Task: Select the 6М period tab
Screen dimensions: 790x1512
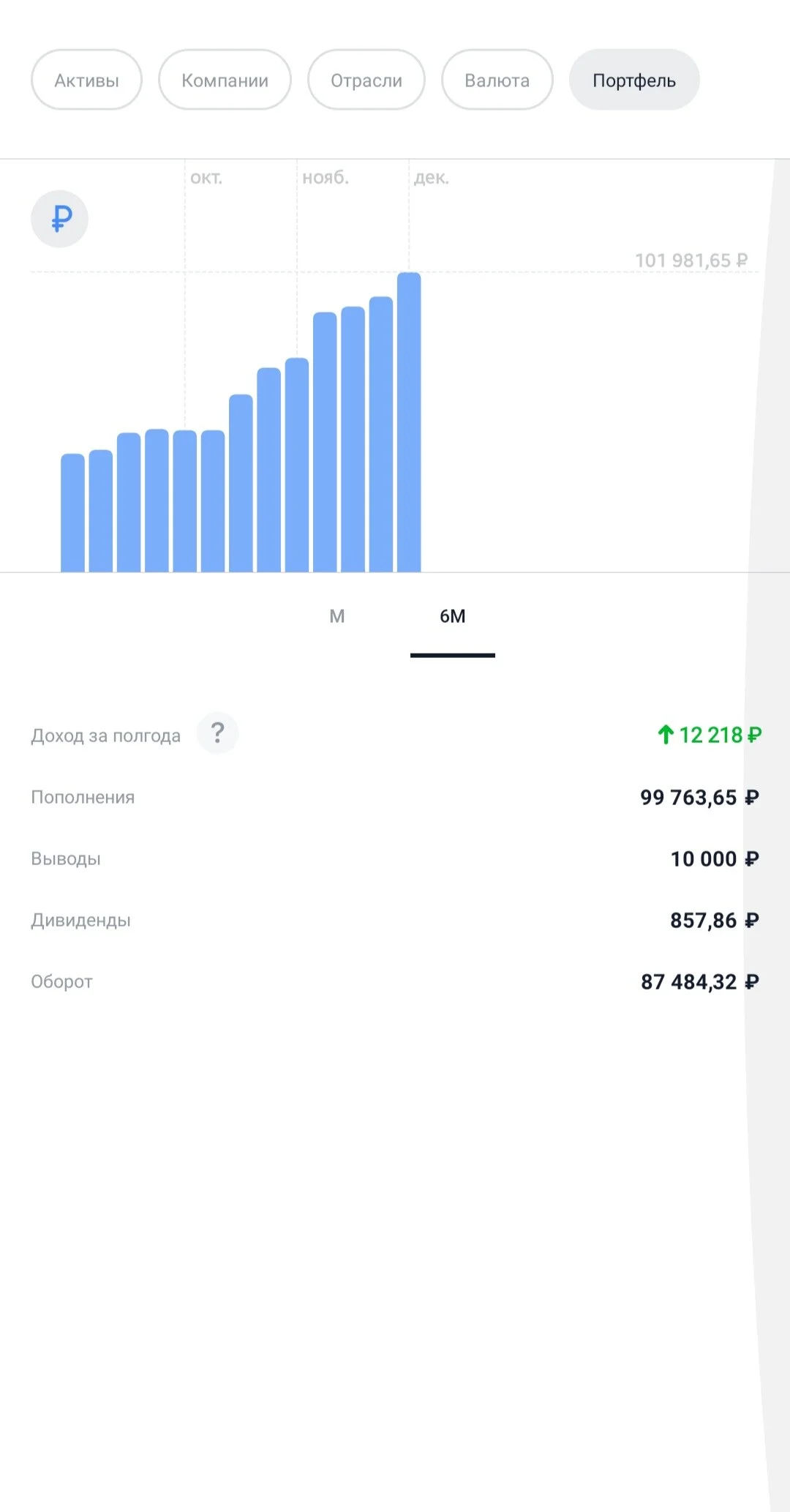Action: (x=453, y=616)
